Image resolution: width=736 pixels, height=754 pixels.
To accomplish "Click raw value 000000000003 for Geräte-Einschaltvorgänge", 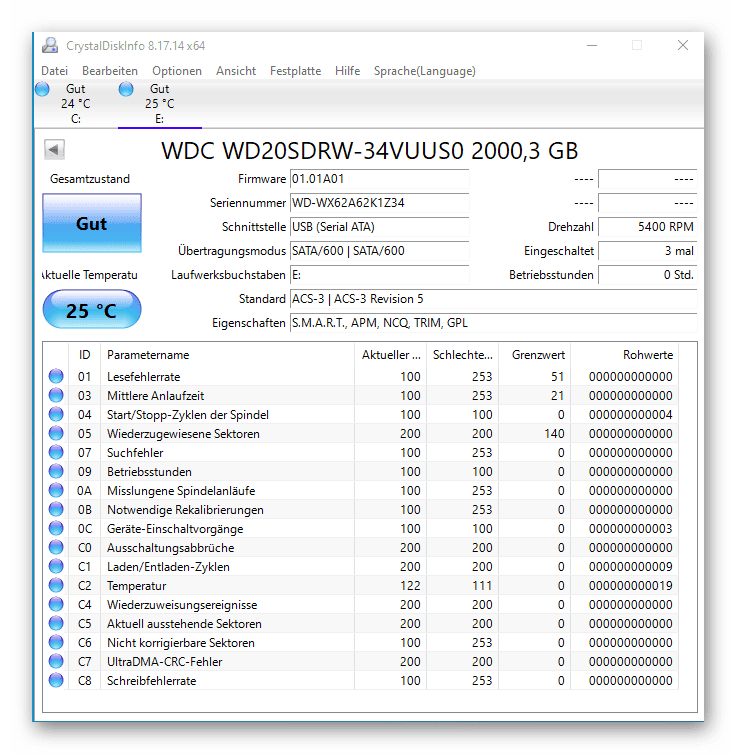I will [630, 528].
